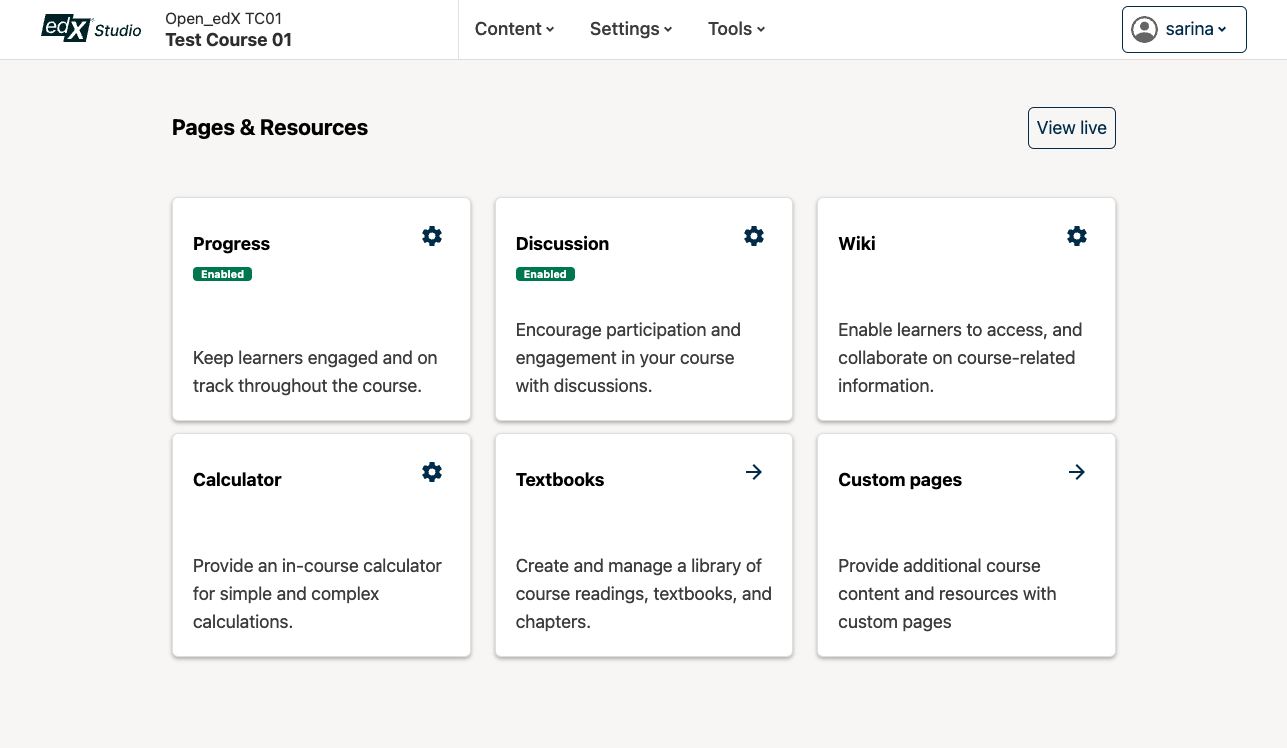Viewport: 1287px width, 748px height.
Task: Open Progress settings gear icon
Action: (x=432, y=236)
